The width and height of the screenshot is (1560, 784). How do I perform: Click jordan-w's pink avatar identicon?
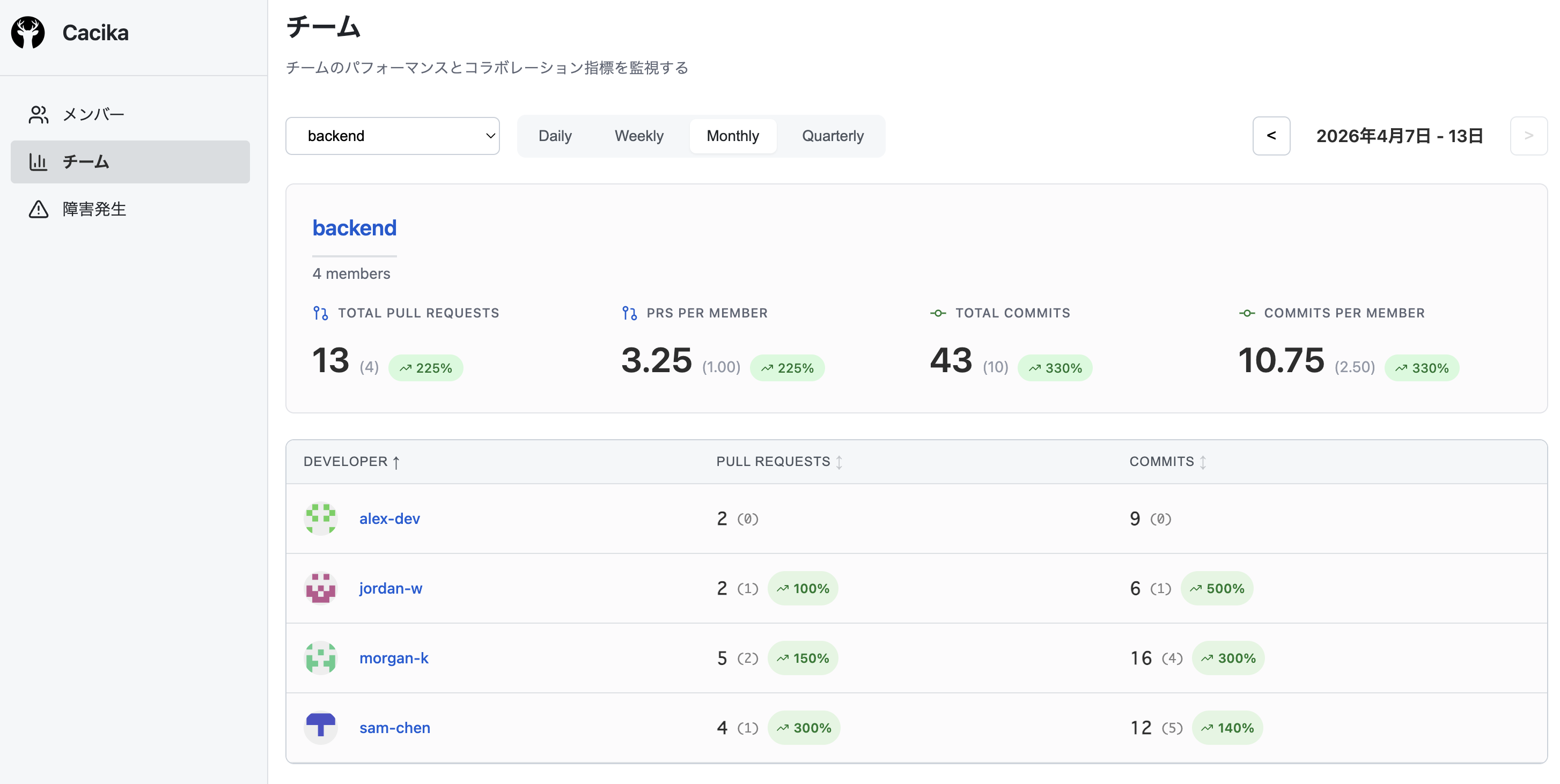click(320, 588)
